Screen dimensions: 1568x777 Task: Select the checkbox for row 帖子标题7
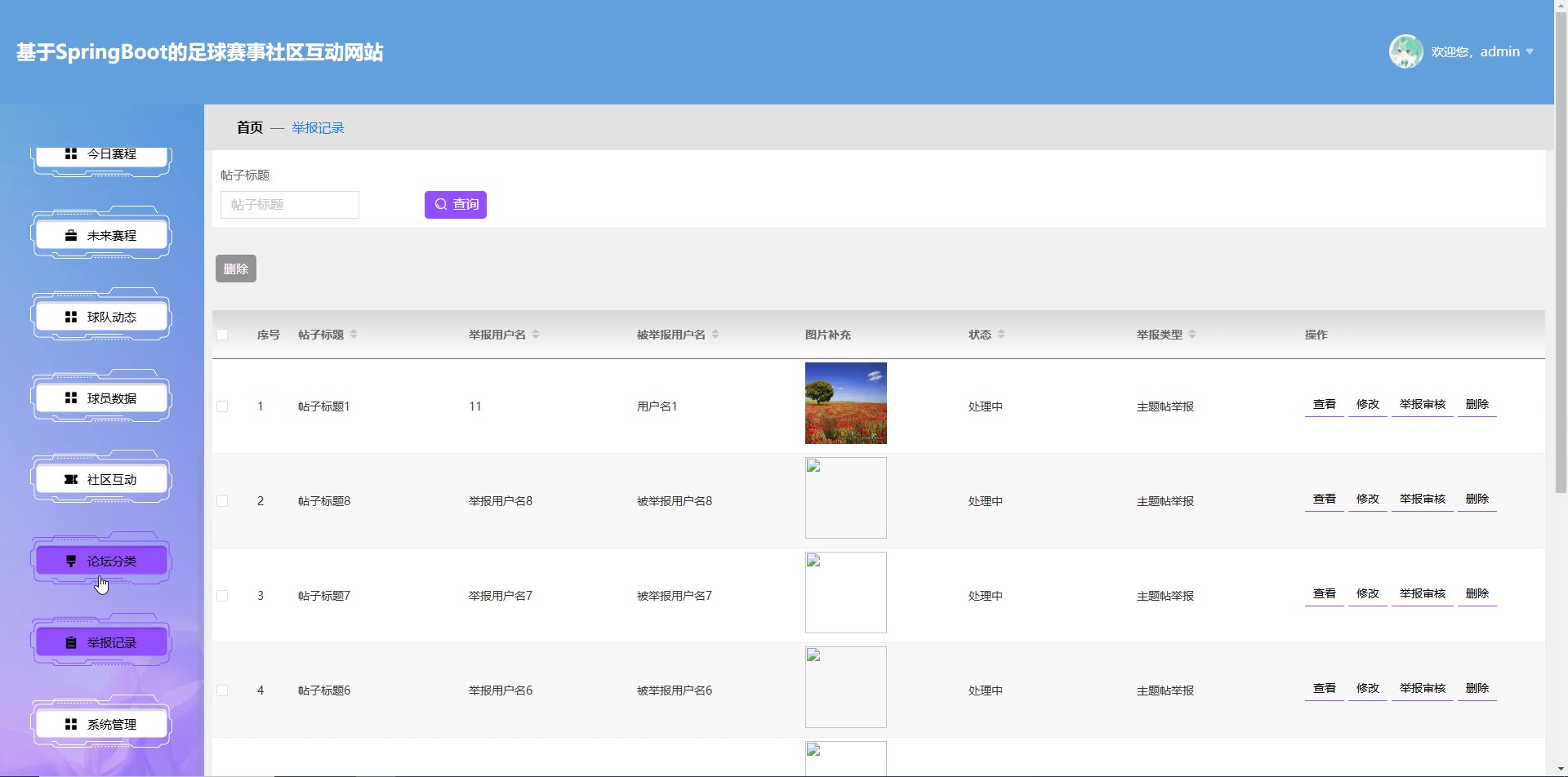pos(222,596)
